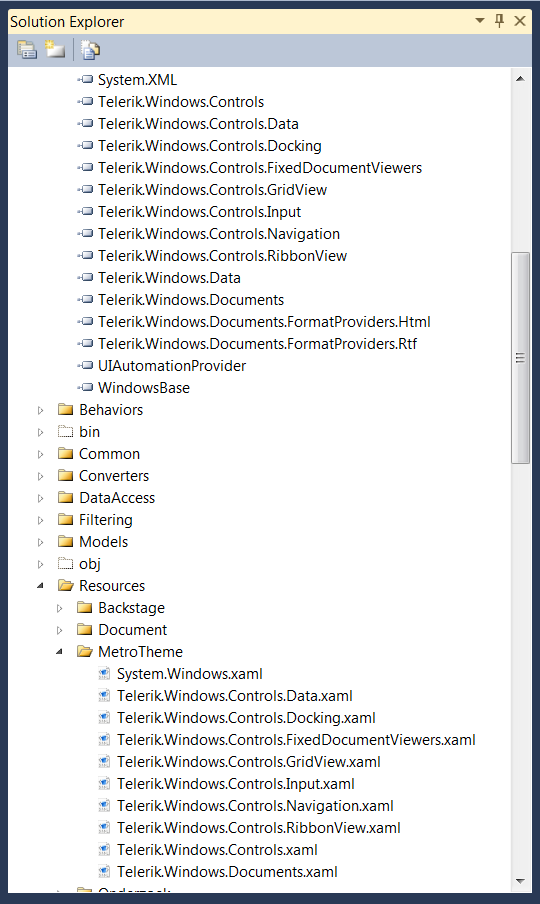This screenshot has height=904, width=540.
Task: Toggle the auto-hide pin icon
Action: [x=499, y=21]
